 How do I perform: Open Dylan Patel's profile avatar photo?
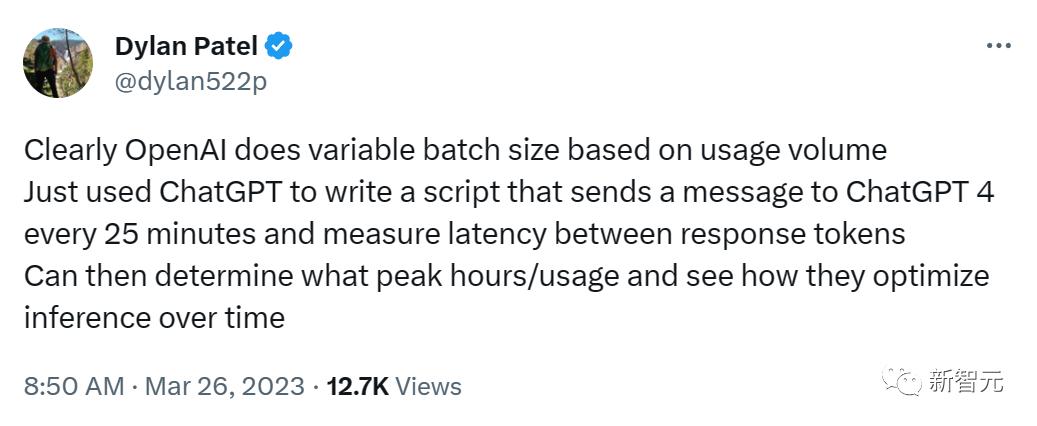pos(58,63)
